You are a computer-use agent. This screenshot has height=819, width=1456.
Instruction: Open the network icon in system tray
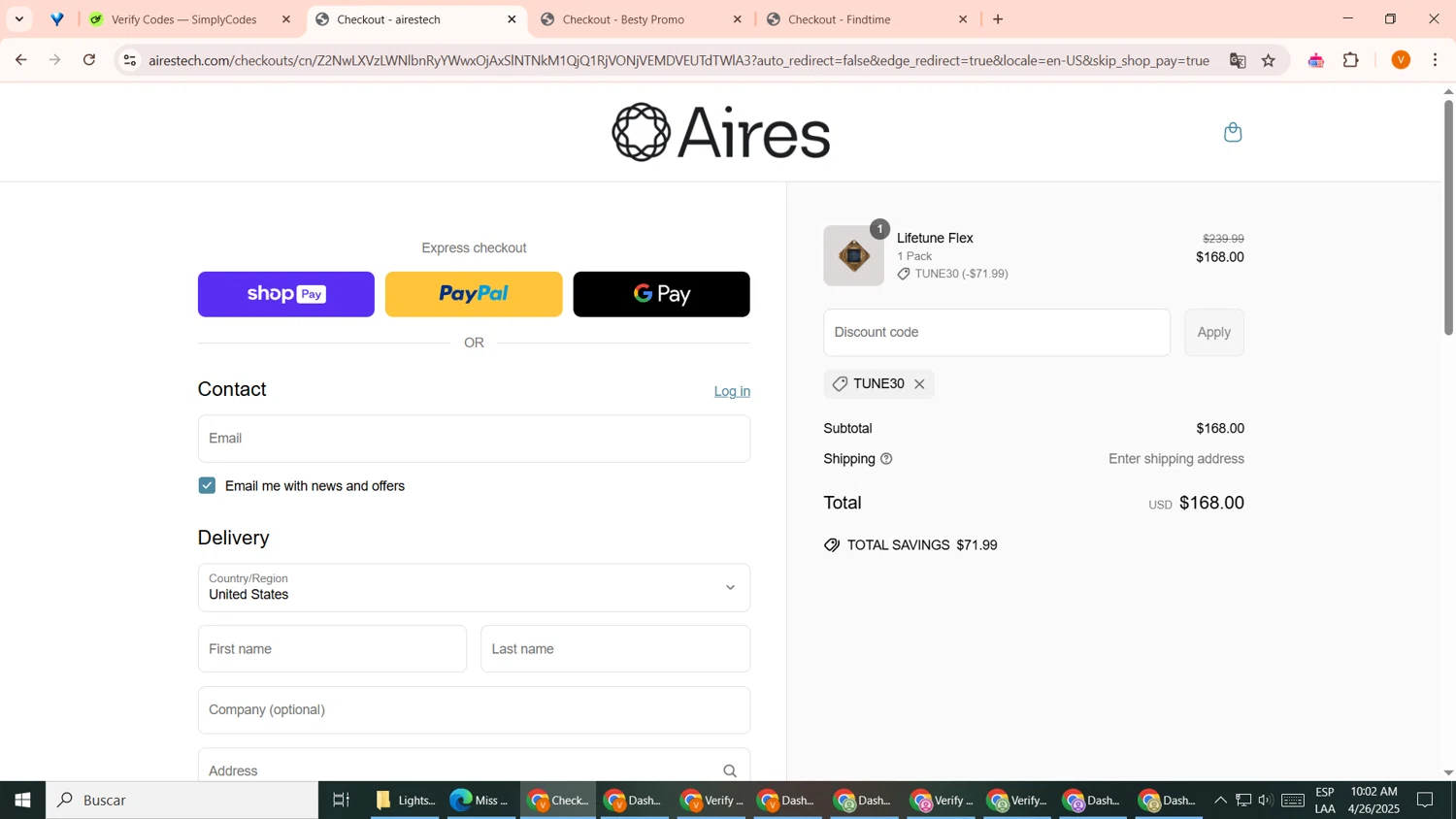(1243, 801)
